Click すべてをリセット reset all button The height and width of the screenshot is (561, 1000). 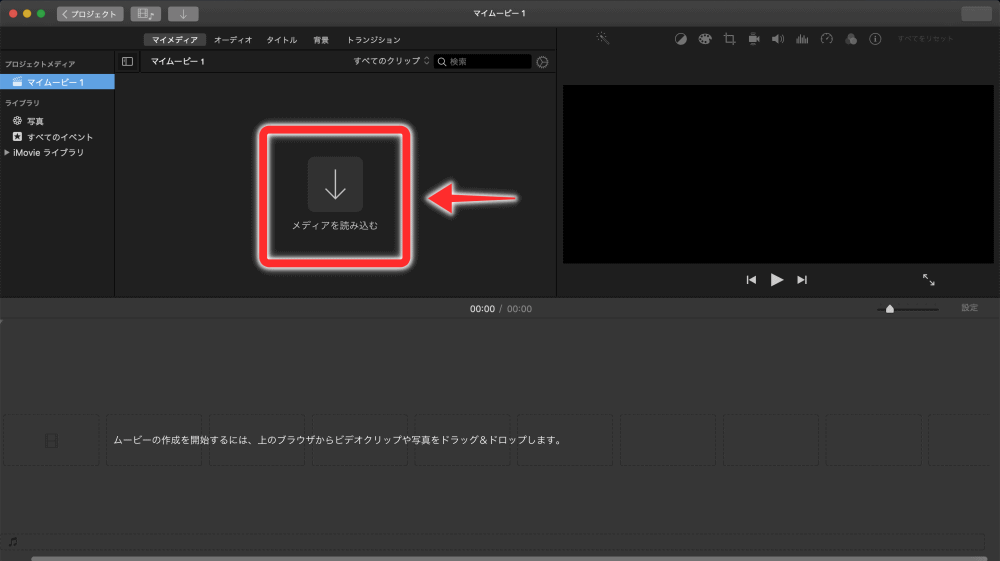pyautogui.click(x=925, y=39)
